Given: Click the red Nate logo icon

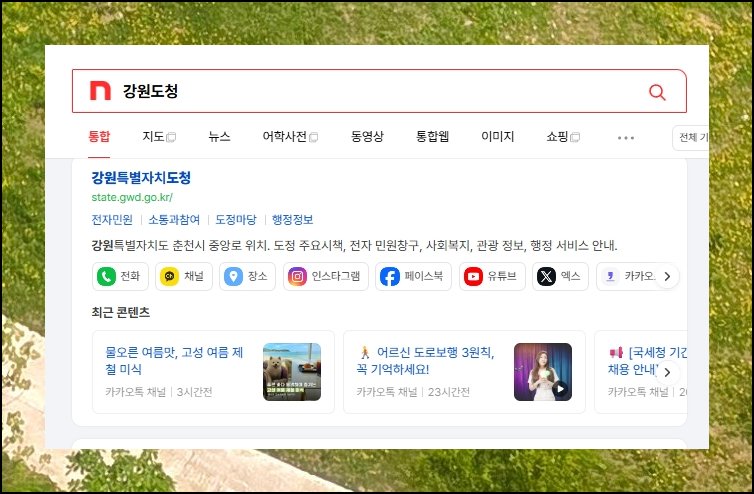Looking at the screenshot, I should click(x=101, y=91).
